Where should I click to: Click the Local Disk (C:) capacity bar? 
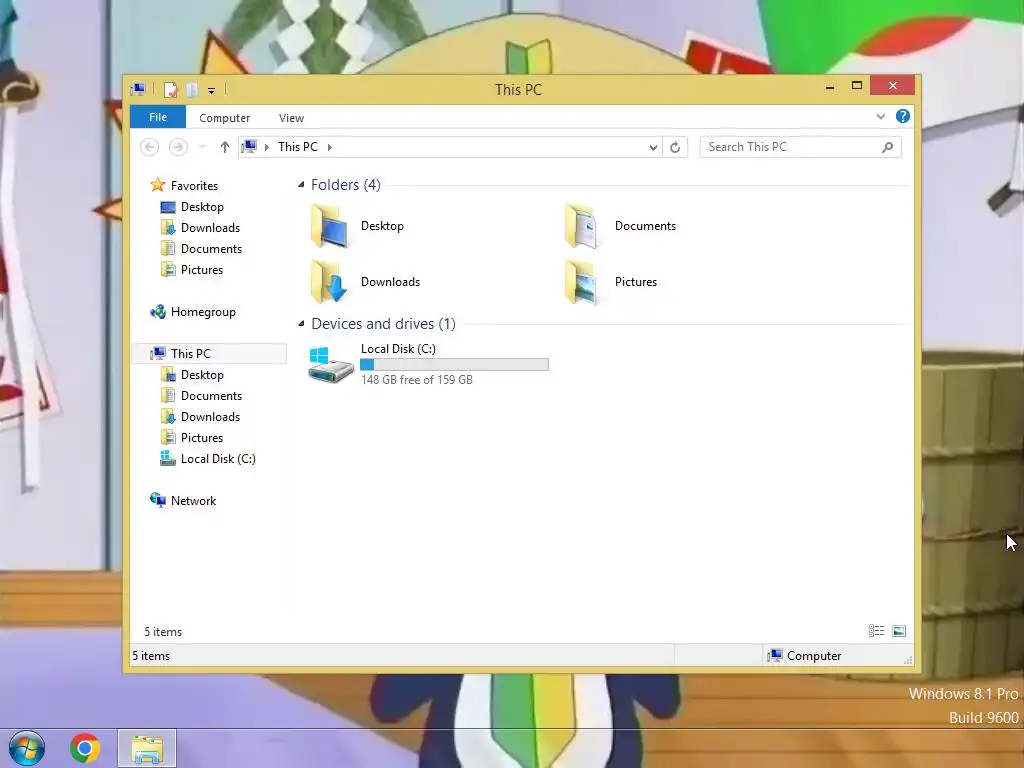point(455,365)
